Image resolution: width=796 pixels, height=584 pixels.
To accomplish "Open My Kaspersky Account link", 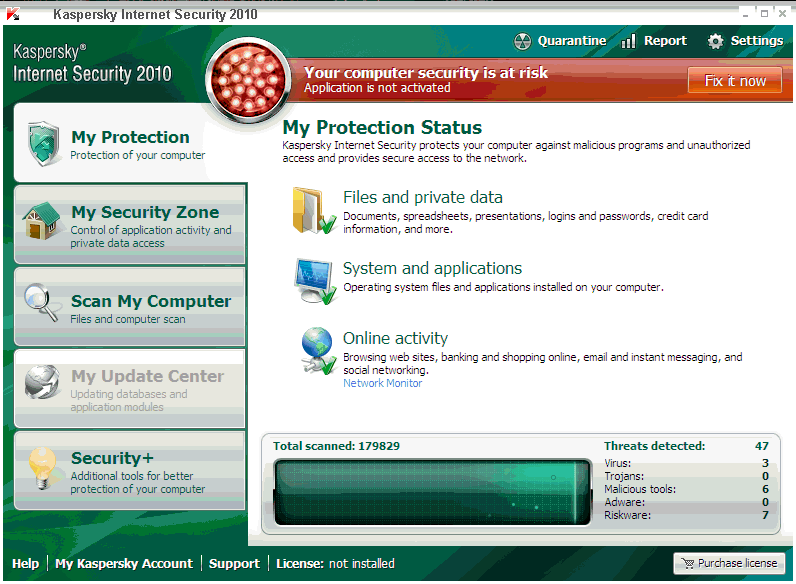I will coord(124,563).
